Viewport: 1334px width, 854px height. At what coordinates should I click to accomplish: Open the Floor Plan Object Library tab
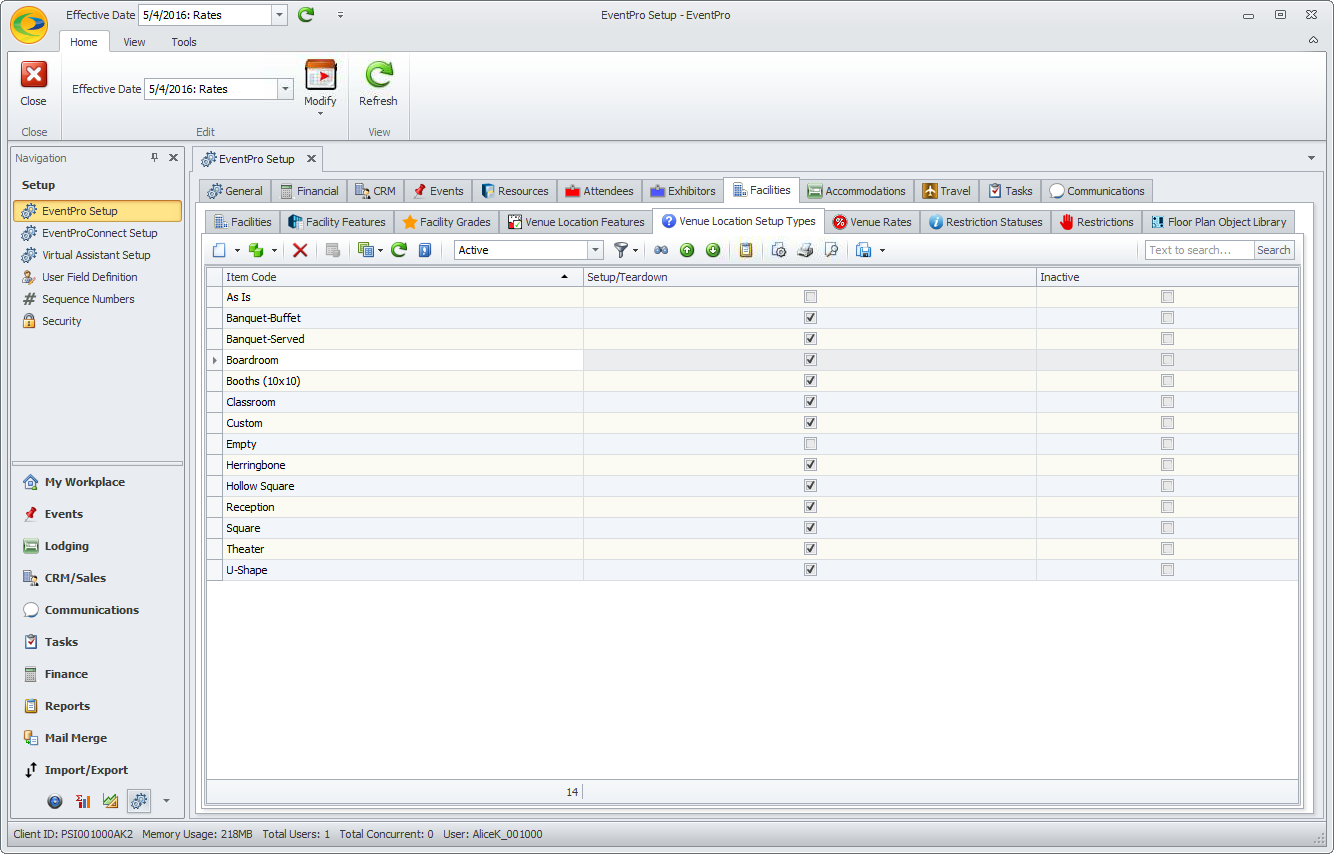pyautogui.click(x=1218, y=222)
